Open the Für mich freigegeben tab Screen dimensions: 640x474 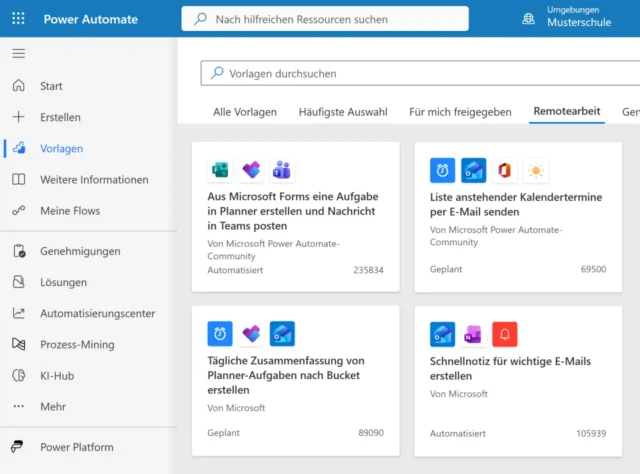click(460, 112)
